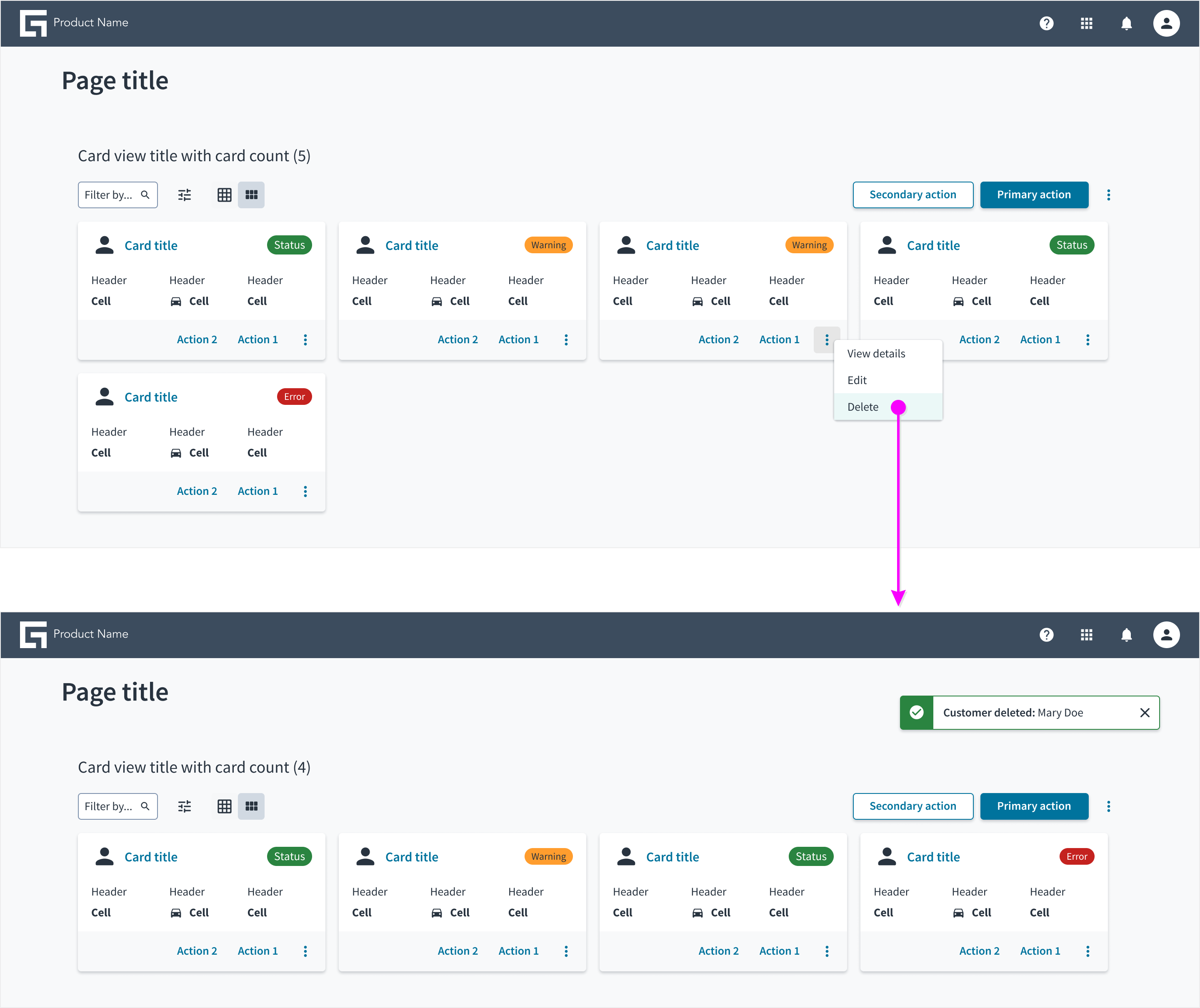The height and width of the screenshot is (1008, 1200).
Task: Click Primary action in the 4-card view
Action: tap(1034, 806)
